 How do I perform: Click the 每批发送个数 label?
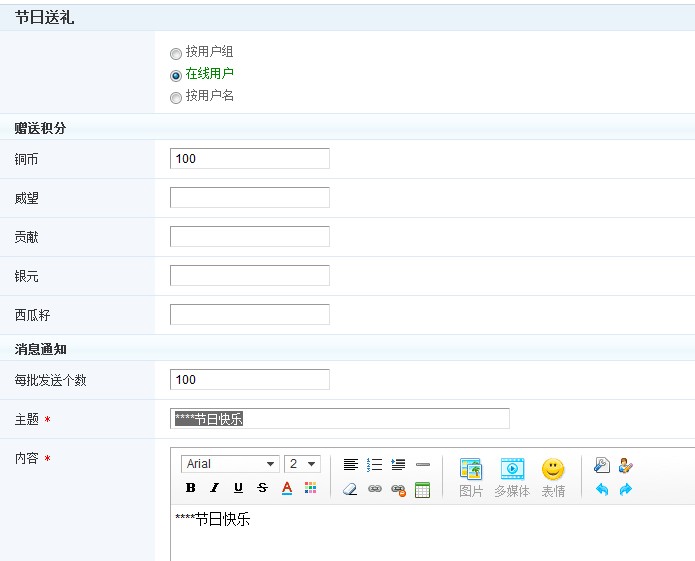tap(50, 380)
